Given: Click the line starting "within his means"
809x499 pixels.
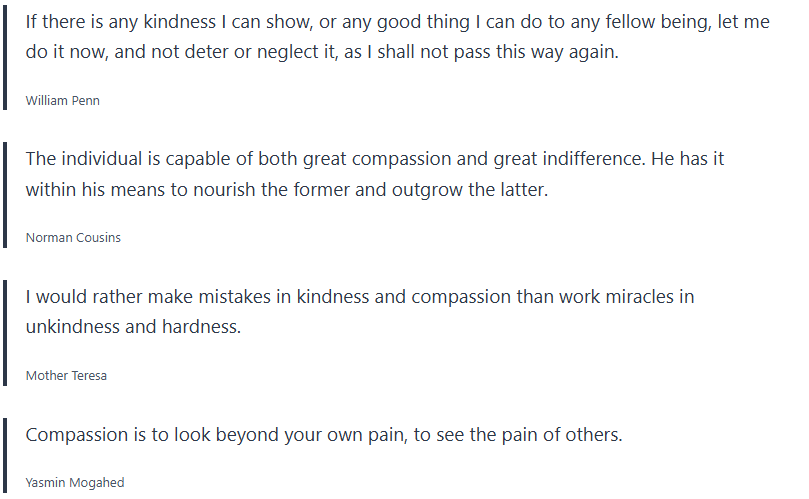Looking at the screenshot, I should coord(287,189).
